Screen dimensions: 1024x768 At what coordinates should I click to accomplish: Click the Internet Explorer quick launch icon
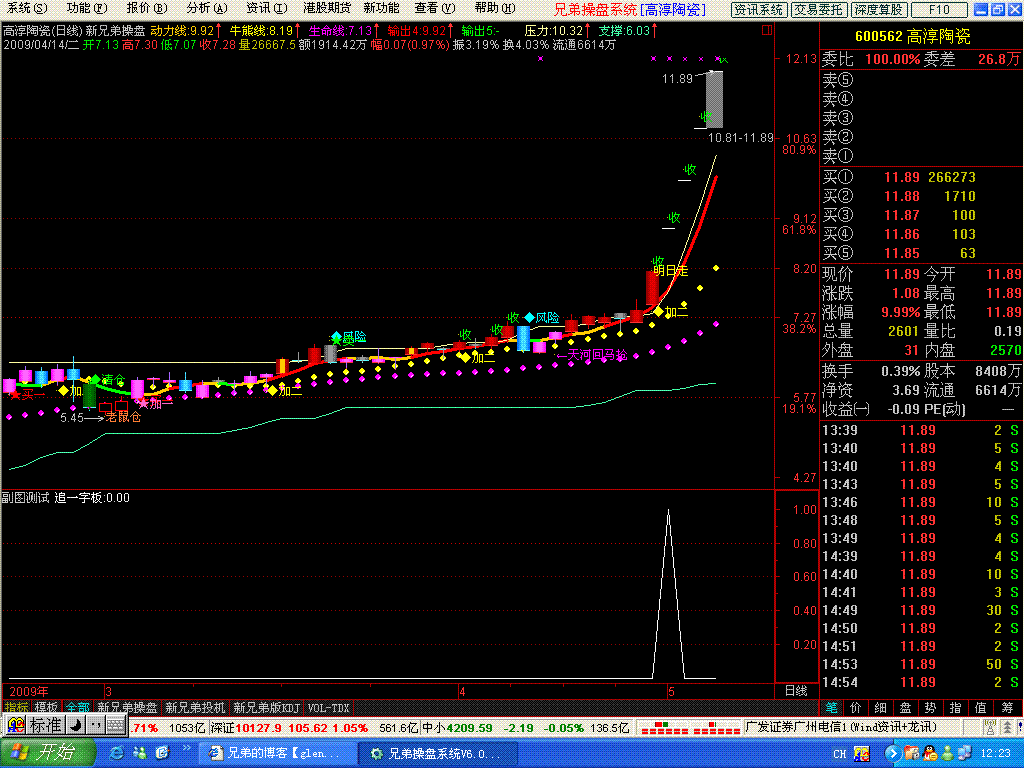coord(117,752)
